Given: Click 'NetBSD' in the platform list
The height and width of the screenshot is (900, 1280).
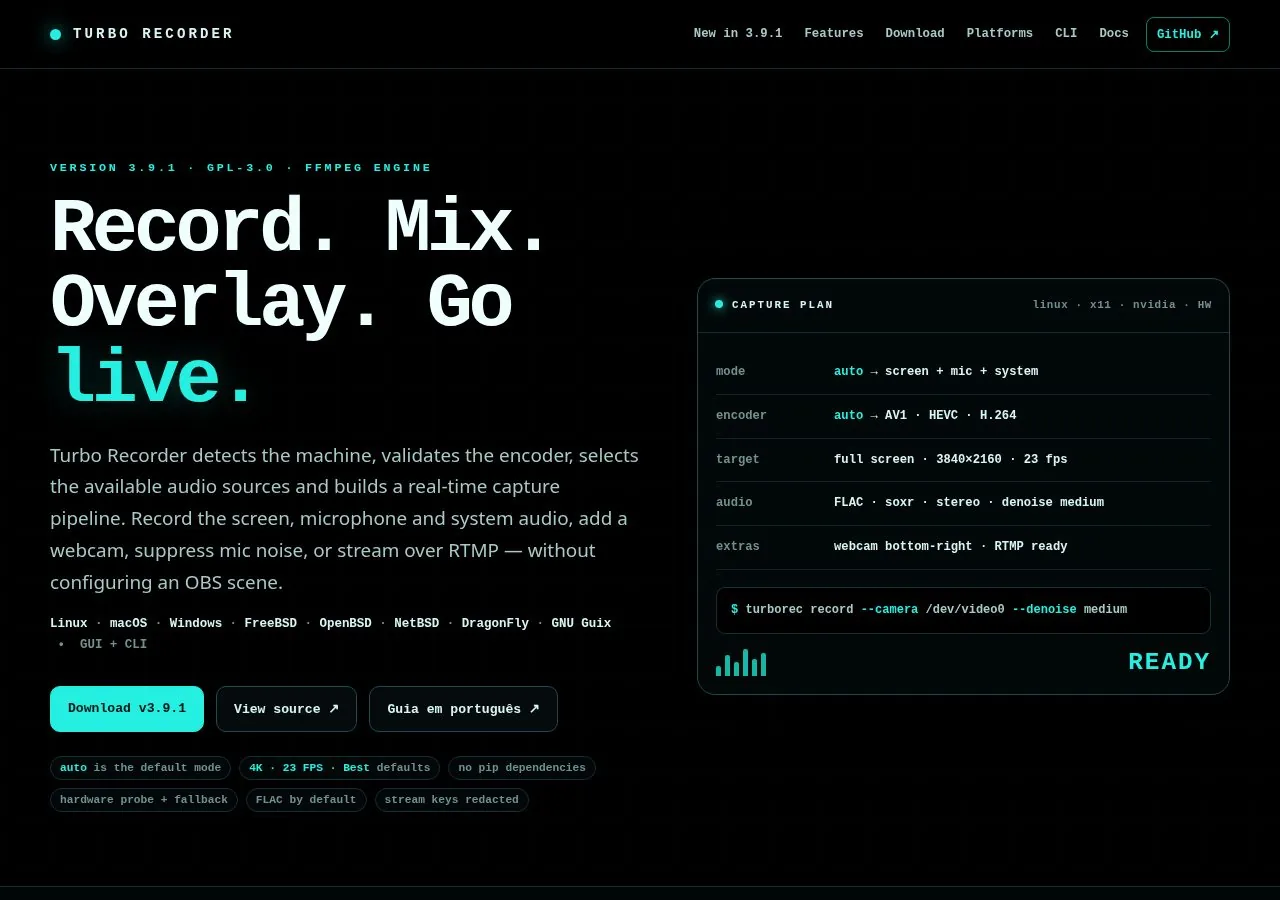Looking at the screenshot, I should 417,624.
